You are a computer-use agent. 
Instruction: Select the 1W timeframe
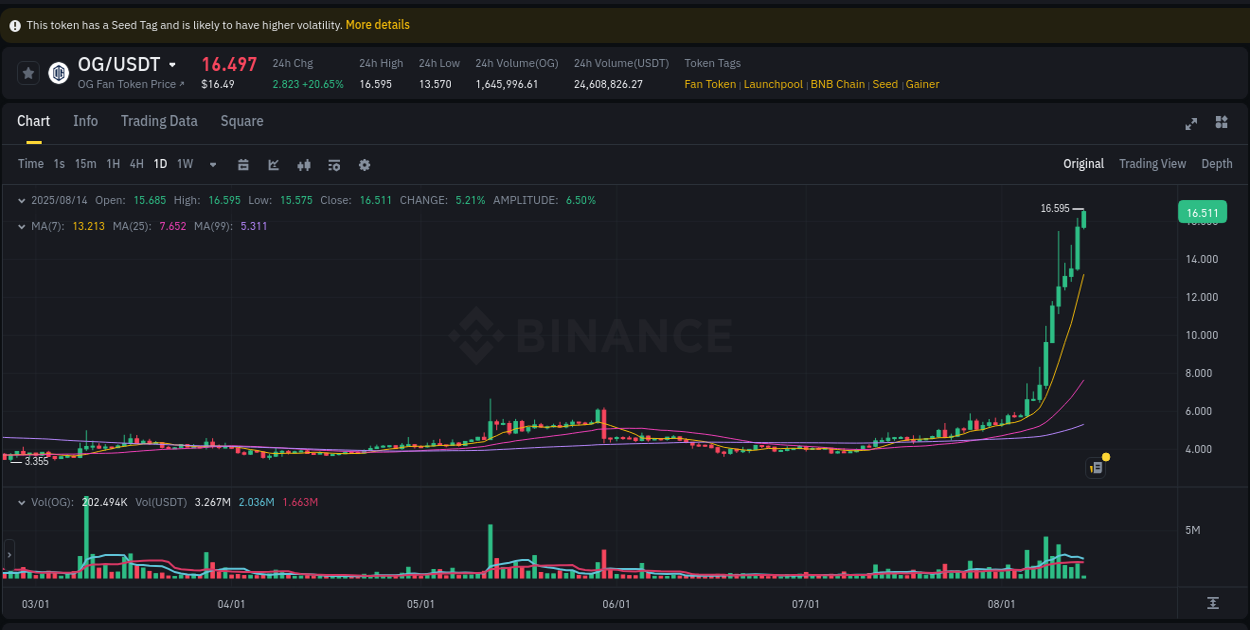pyautogui.click(x=184, y=164)
